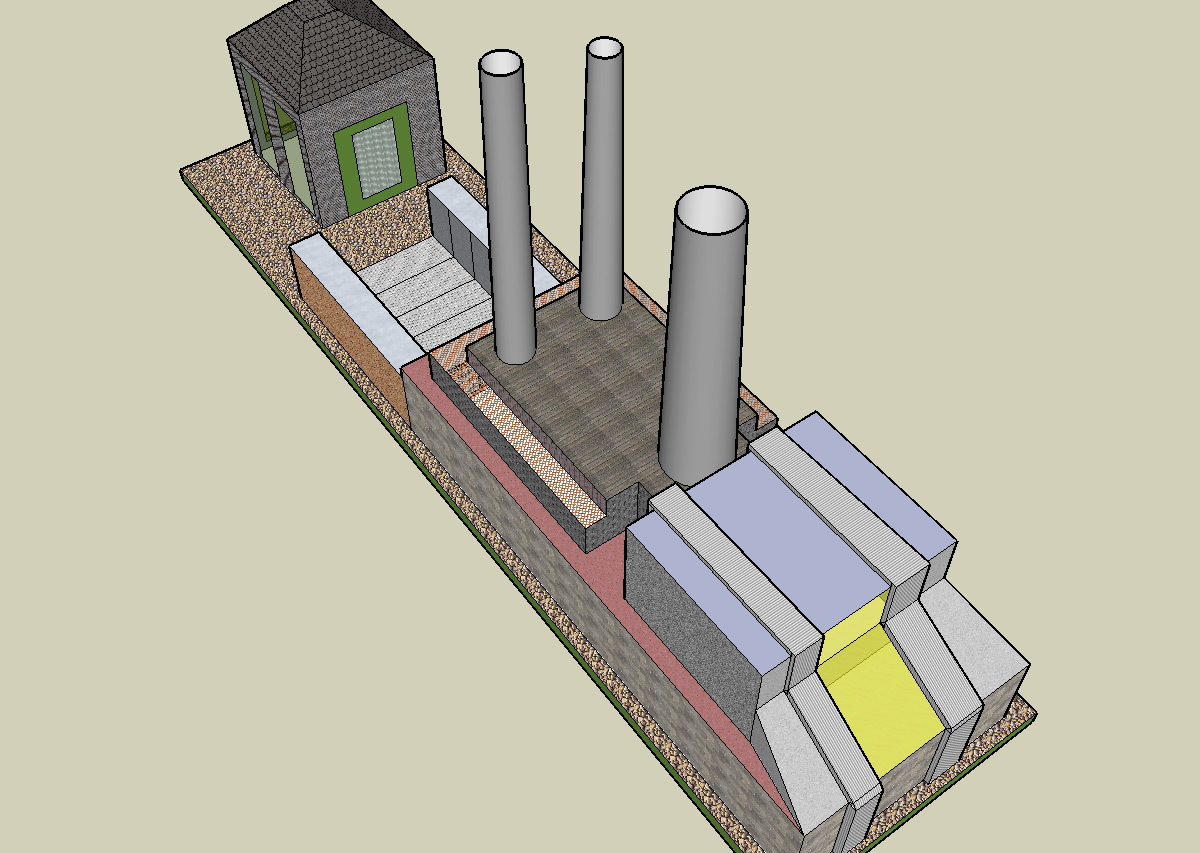Select the large lavender panel beside the chimney
Viewport: 1200px width, 853px height.
pos(790,540)
